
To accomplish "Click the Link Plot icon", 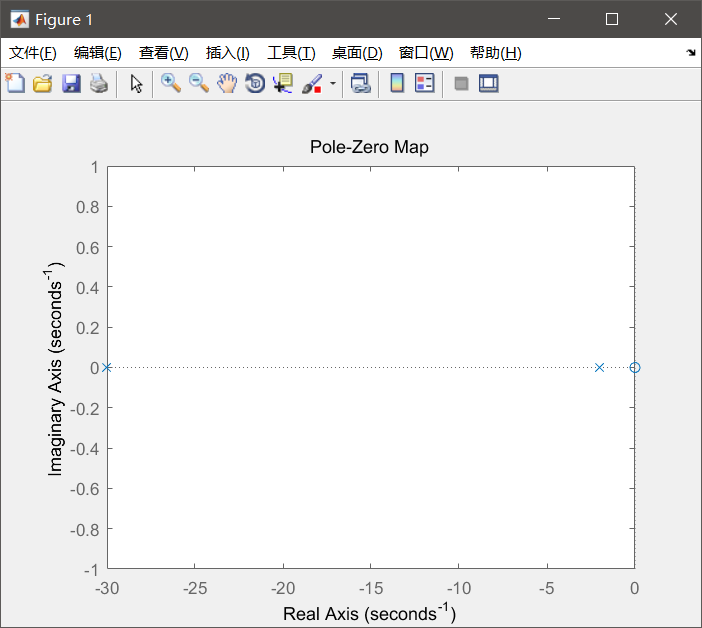I will (x=361, y=84).
